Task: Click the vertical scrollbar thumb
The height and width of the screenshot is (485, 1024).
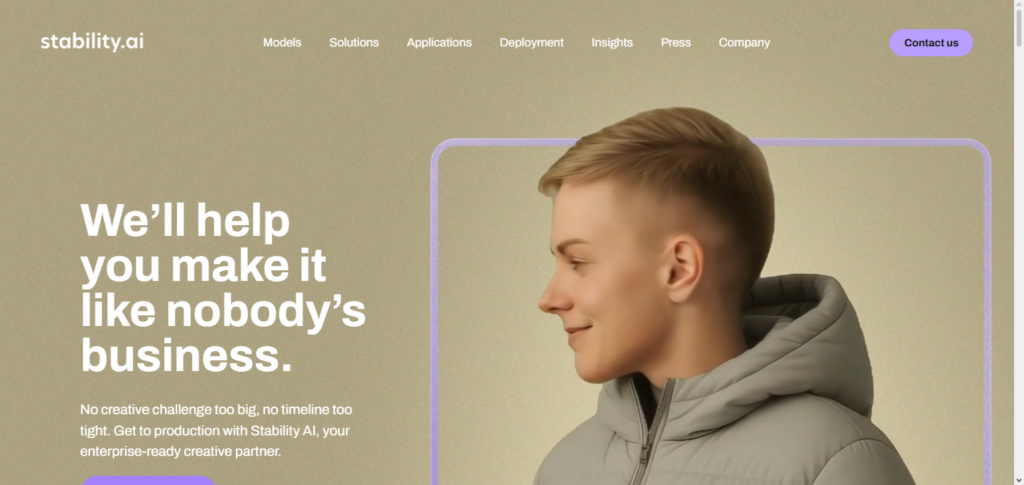Action: 1018,28
